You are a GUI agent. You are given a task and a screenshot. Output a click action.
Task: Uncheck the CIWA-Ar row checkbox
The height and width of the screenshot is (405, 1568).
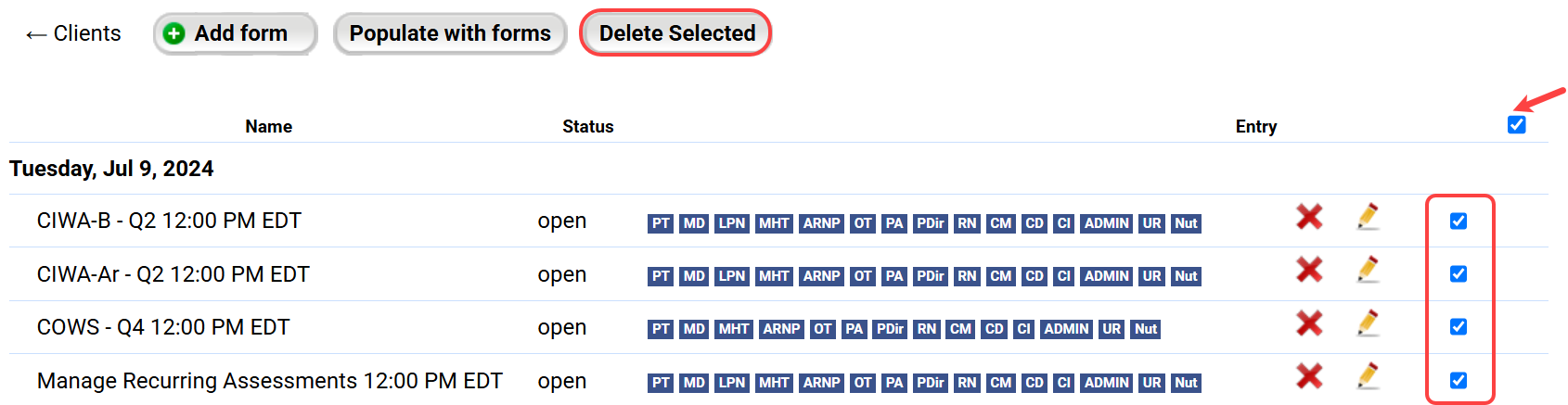tap(1459, 274)
